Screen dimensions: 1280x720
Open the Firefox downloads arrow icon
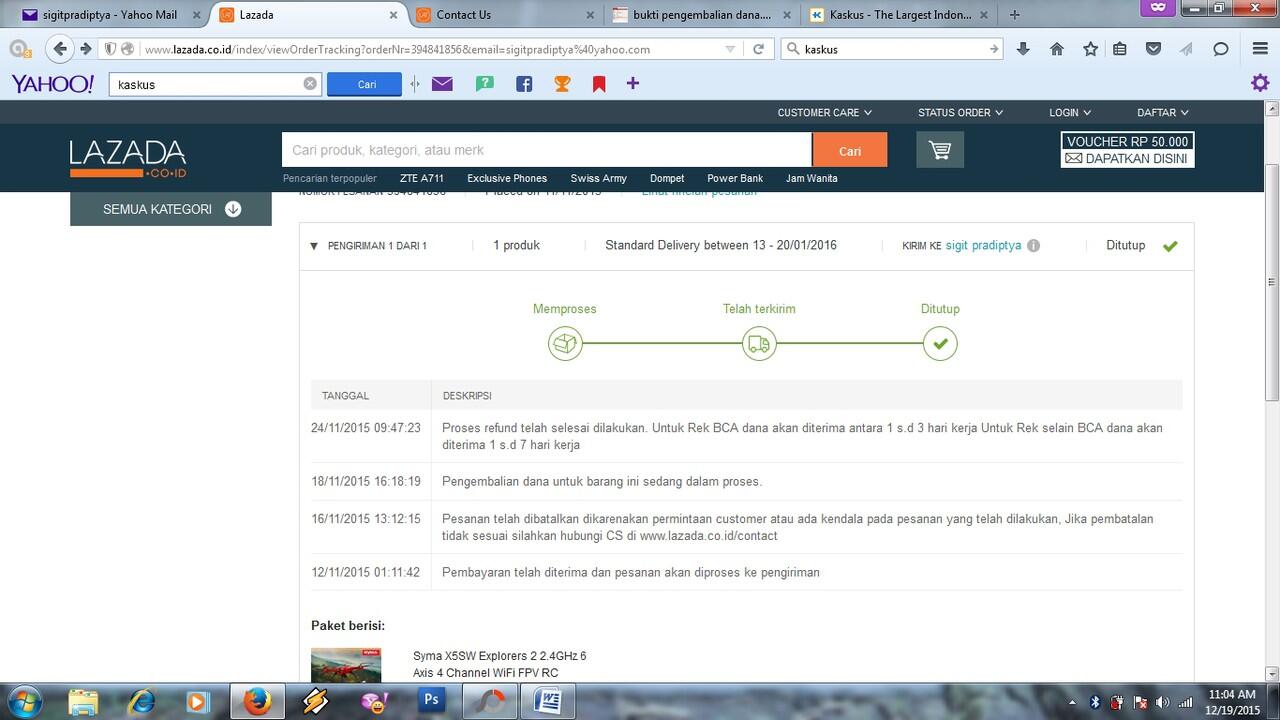coord(1023,48)
